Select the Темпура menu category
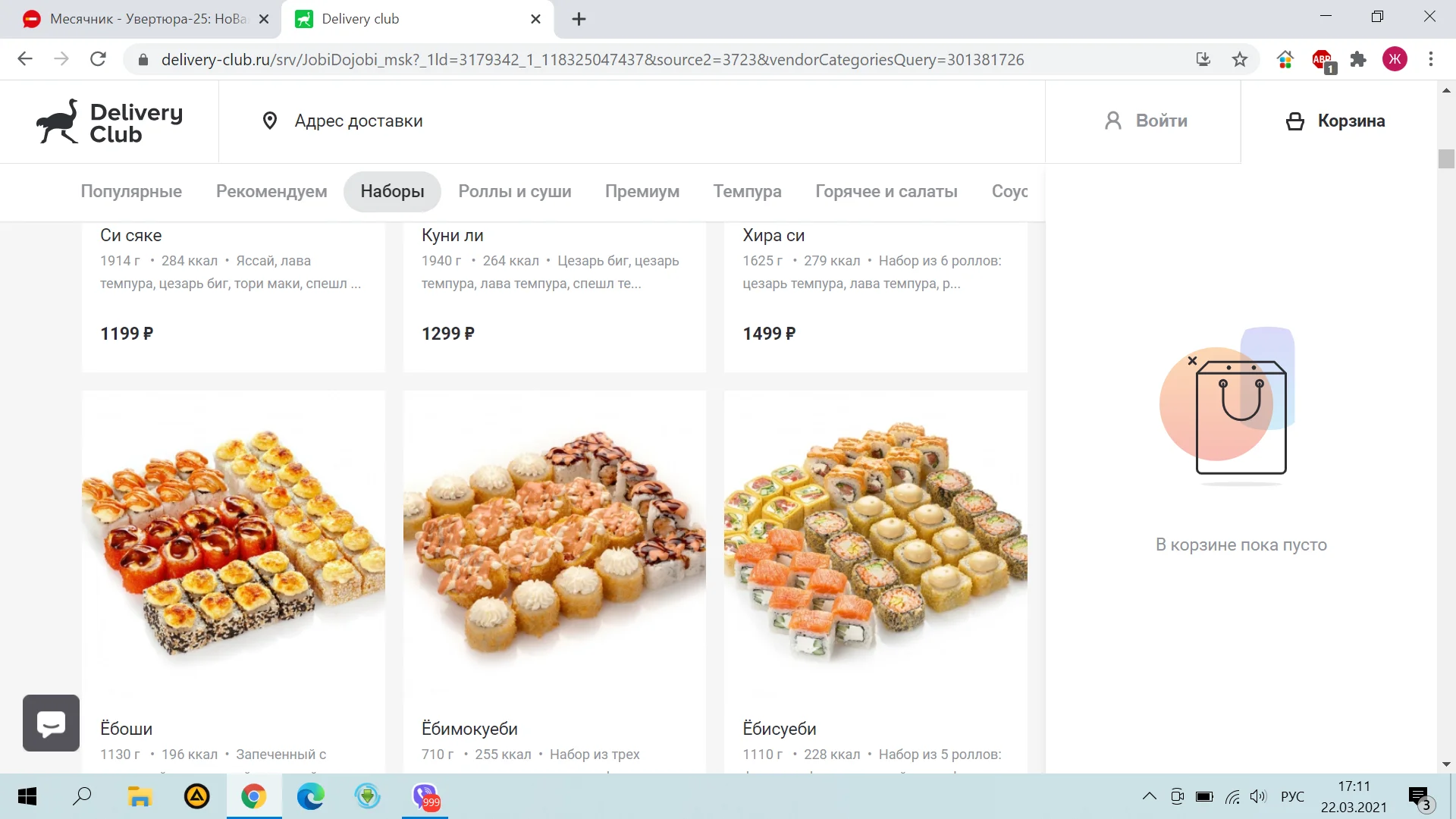This screenshot has width=1456, height=819. click(747, 191)
